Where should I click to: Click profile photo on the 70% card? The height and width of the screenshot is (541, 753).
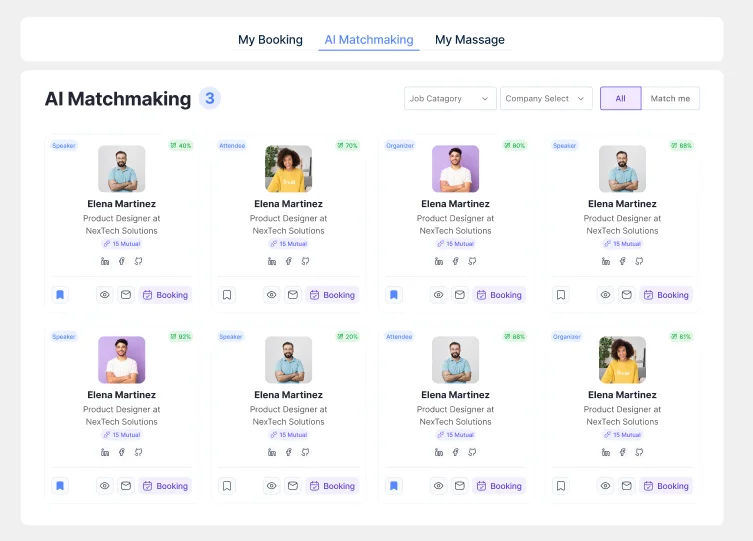point(289,168)
